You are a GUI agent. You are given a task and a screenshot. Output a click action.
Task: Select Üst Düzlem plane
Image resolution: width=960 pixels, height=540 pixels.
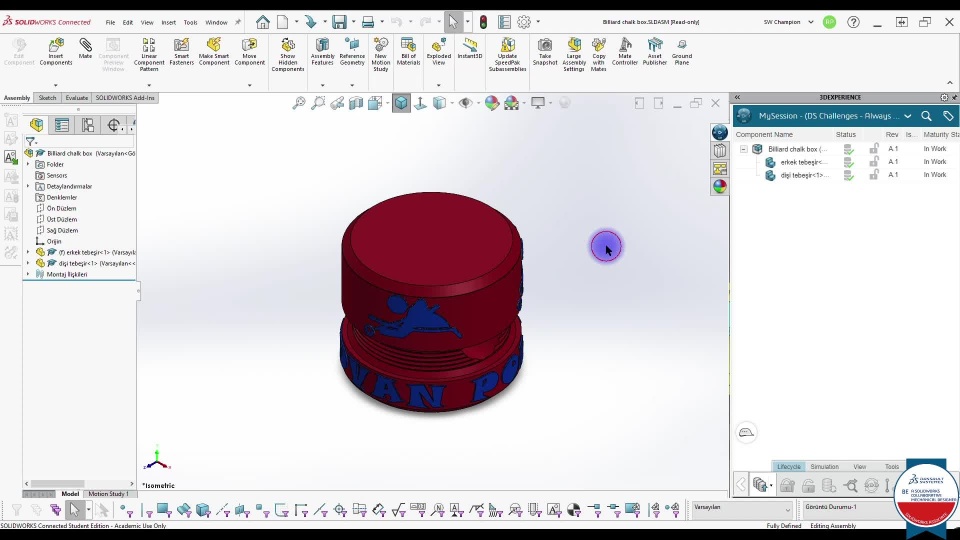tap(62, 219)
